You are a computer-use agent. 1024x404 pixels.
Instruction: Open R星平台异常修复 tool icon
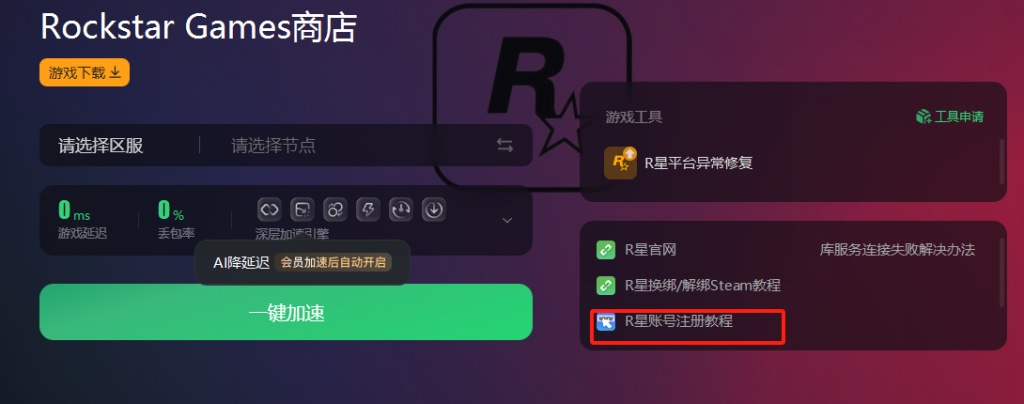[x=620, y=163]
